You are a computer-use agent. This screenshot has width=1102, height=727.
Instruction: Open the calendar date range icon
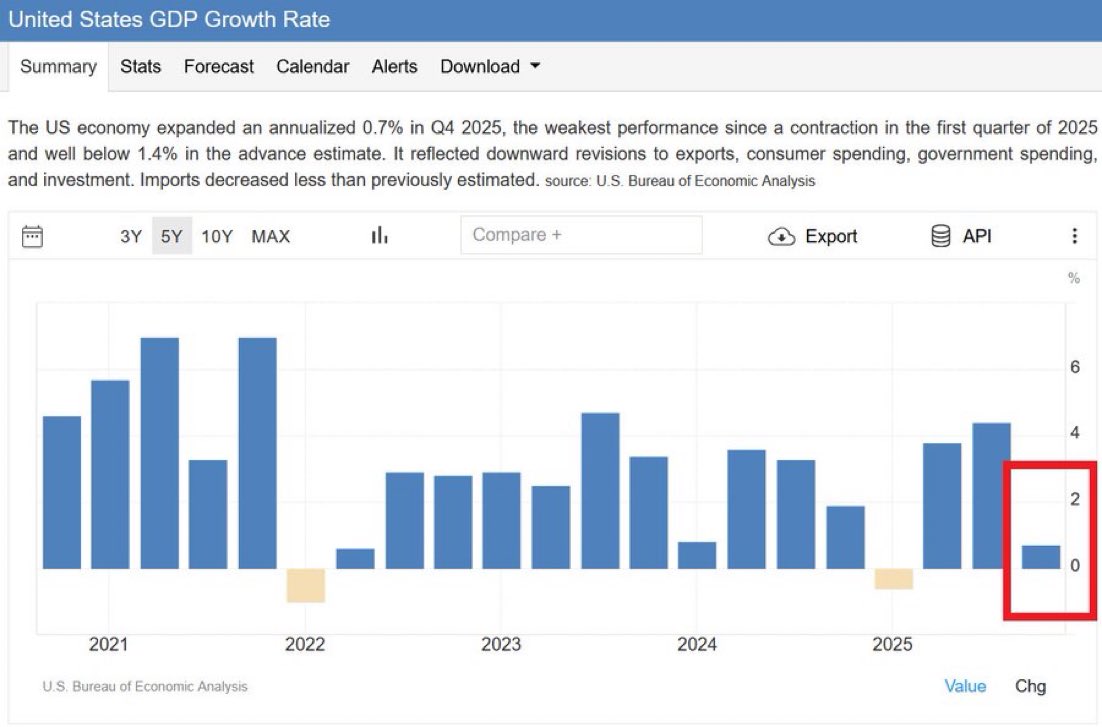tap(32, 236)
